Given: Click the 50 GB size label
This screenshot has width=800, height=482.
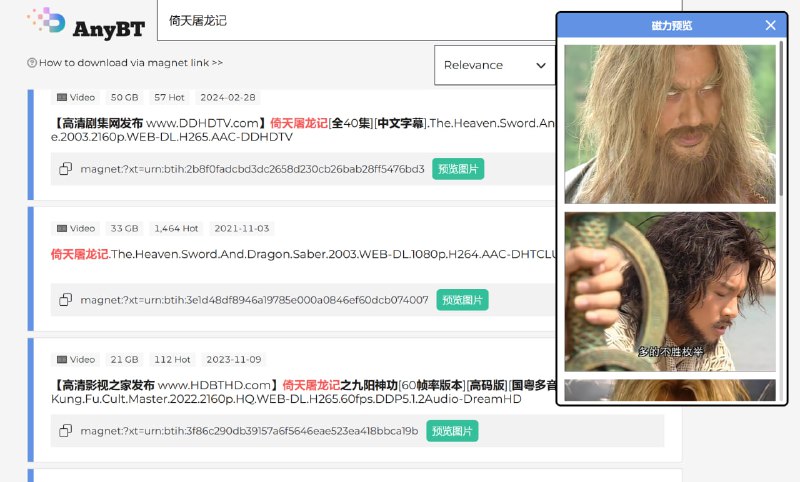Looking at the screenshot, I should coord(124,97).
